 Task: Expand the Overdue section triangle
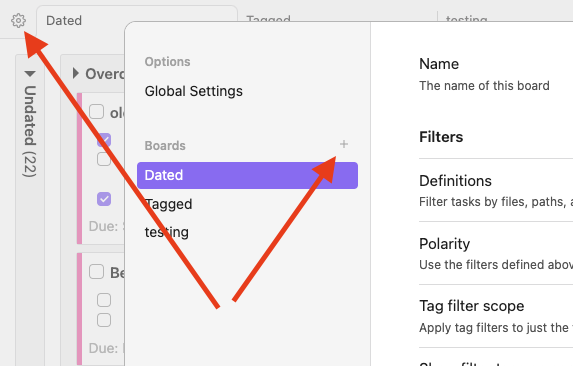point(76,73)
